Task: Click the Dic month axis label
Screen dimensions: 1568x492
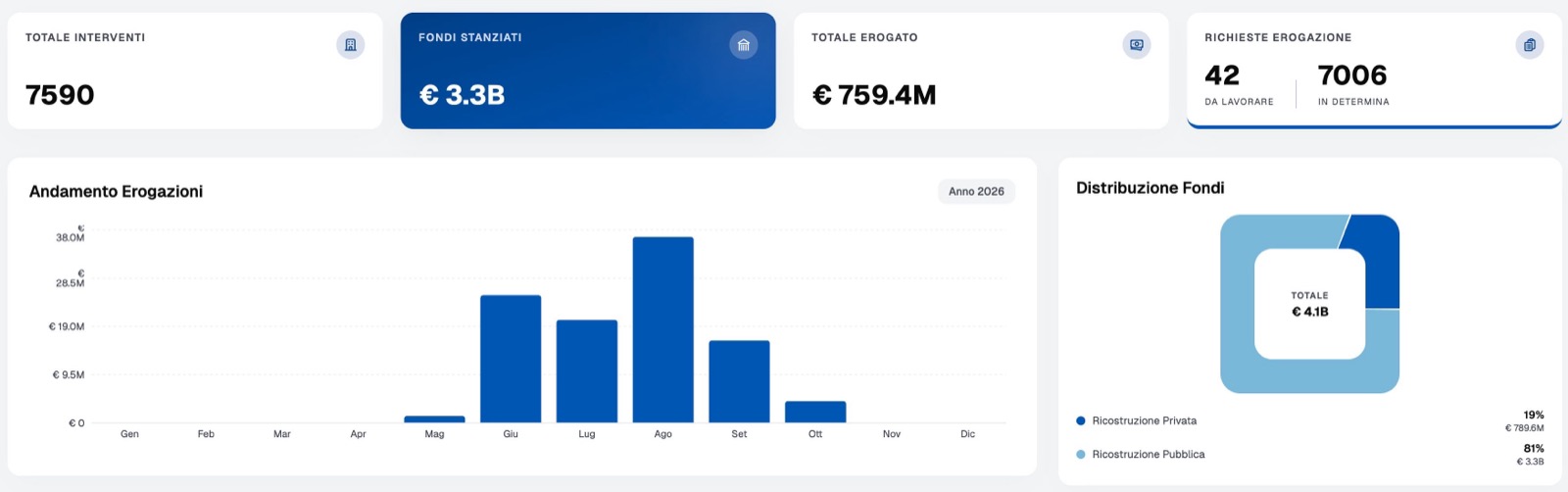Action: click(968, 434)
